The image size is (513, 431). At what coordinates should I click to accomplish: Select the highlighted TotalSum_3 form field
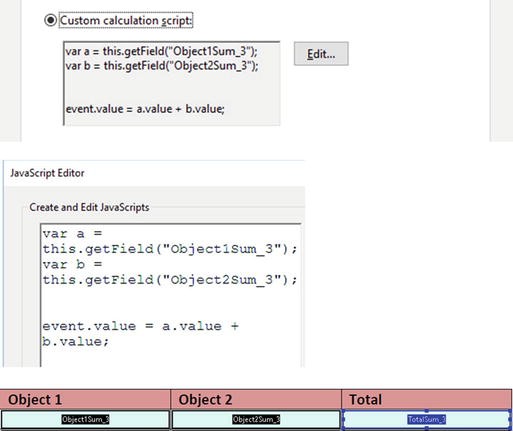(x=427, y=419)
